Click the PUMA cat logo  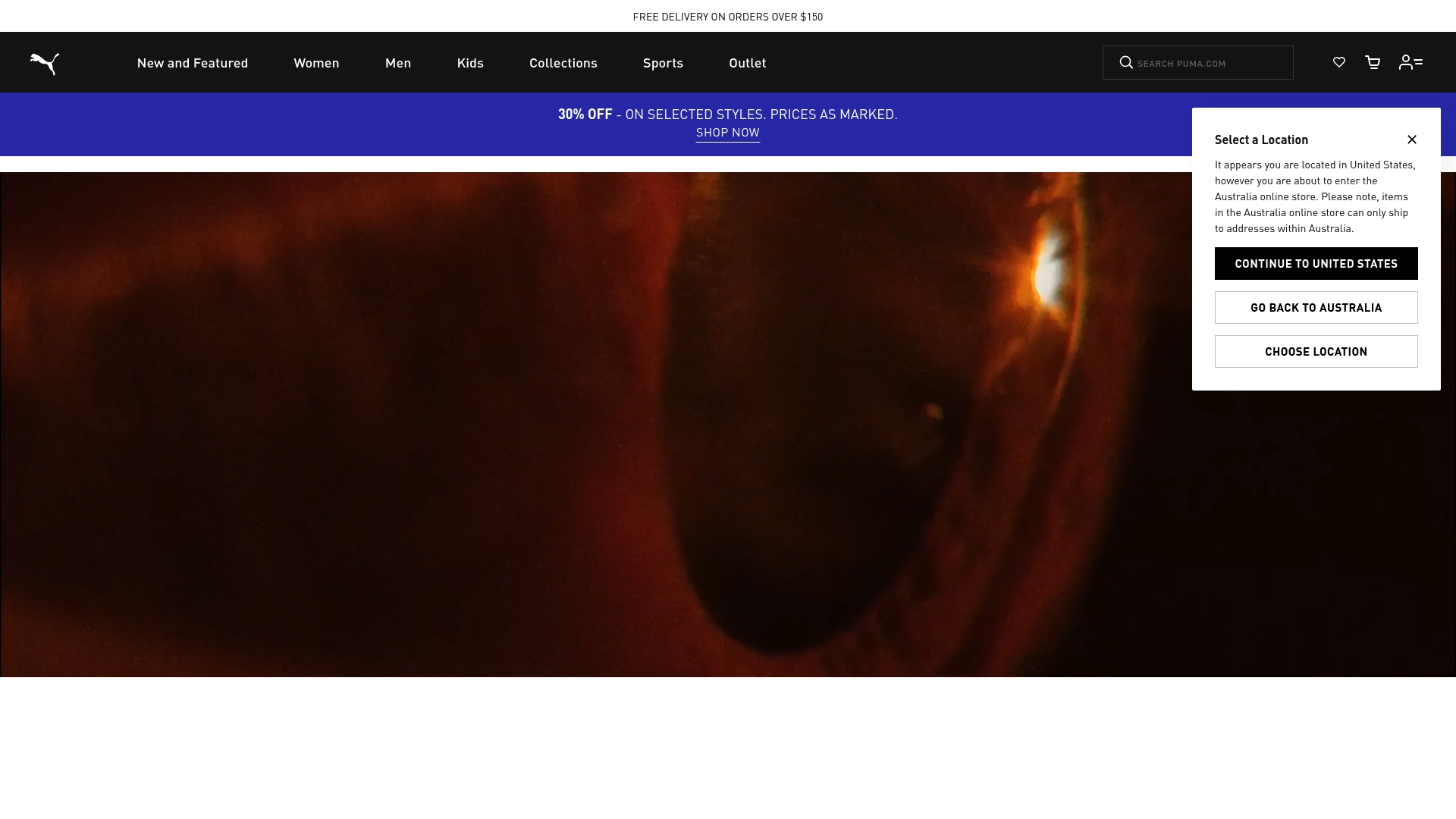[x=43, y=62]
